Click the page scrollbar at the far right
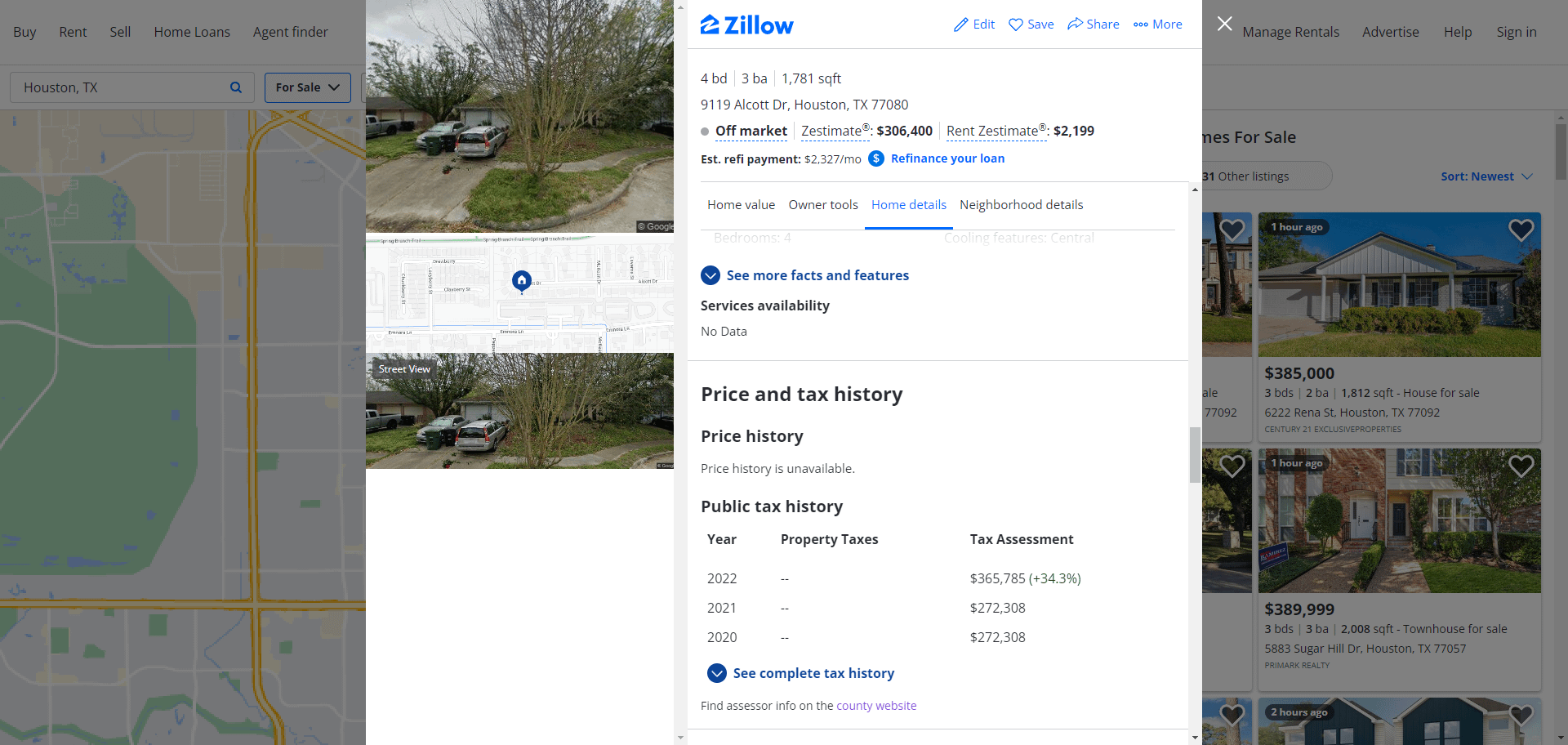1568x745 pixels. [x=1561, y=152]
